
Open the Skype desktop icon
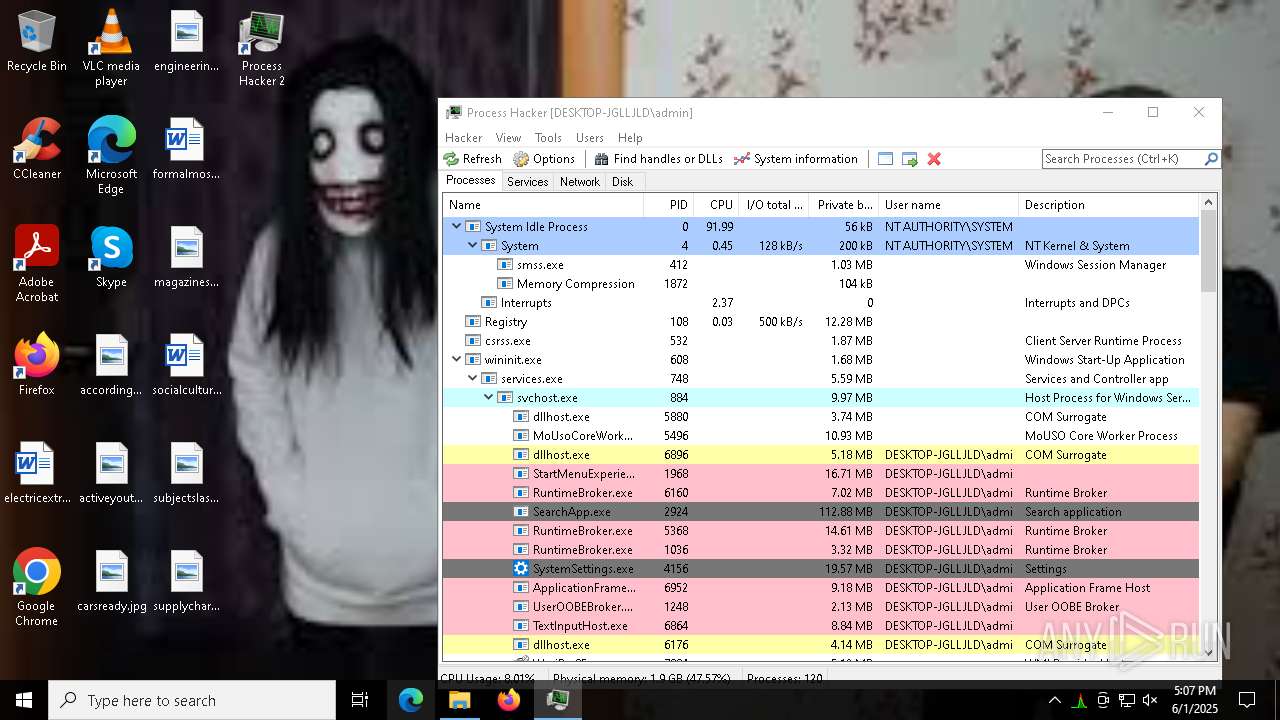[x=111, y=257]
